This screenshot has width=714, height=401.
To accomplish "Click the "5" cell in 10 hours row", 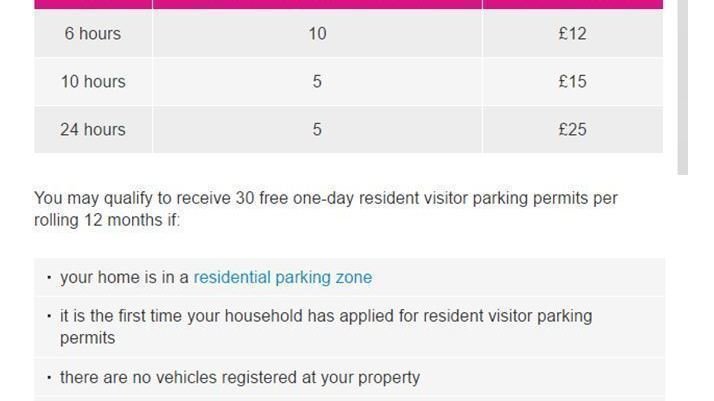I will (317, 81).
